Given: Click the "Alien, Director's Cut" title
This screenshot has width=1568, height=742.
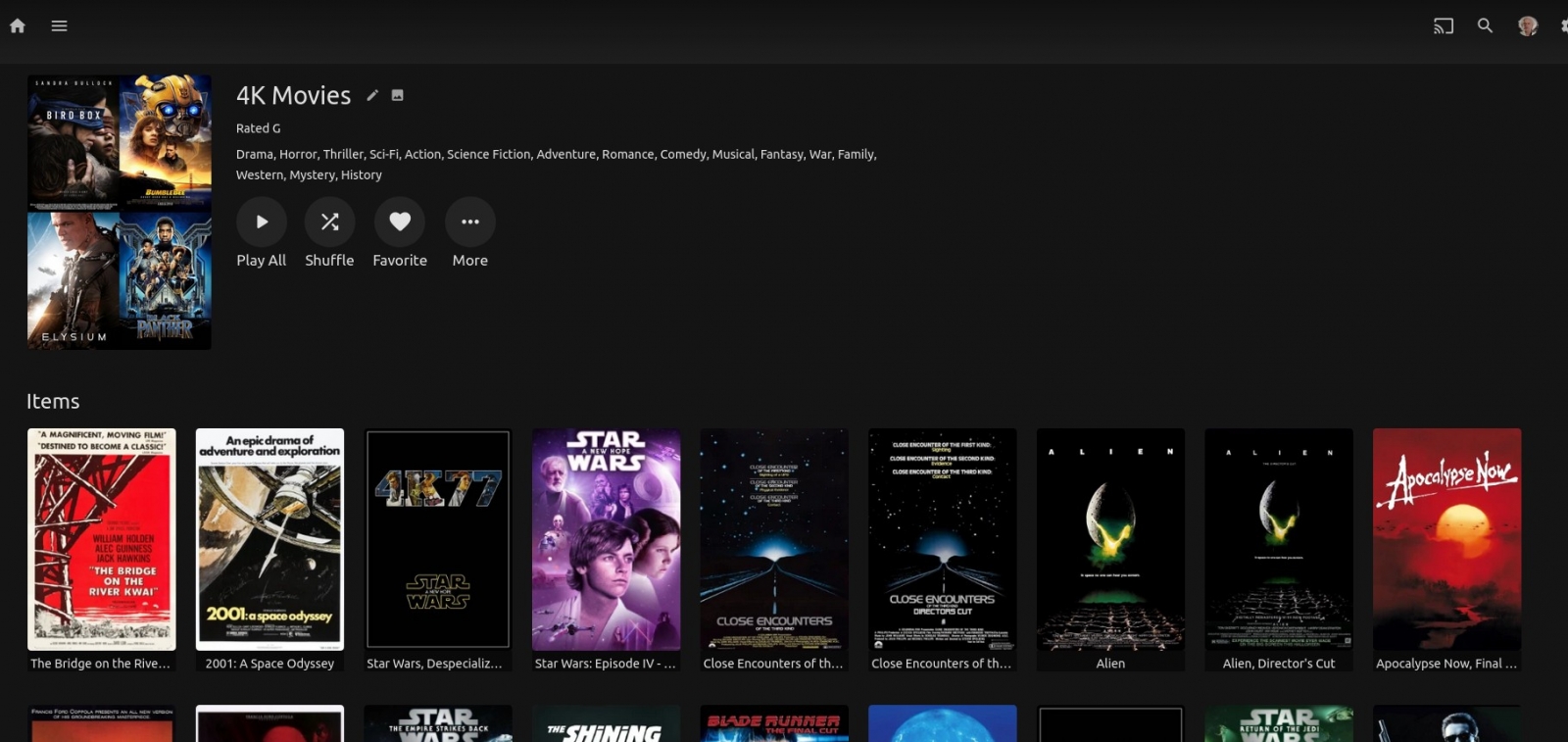Looking at the screenshot, I should pos(1279,664).
